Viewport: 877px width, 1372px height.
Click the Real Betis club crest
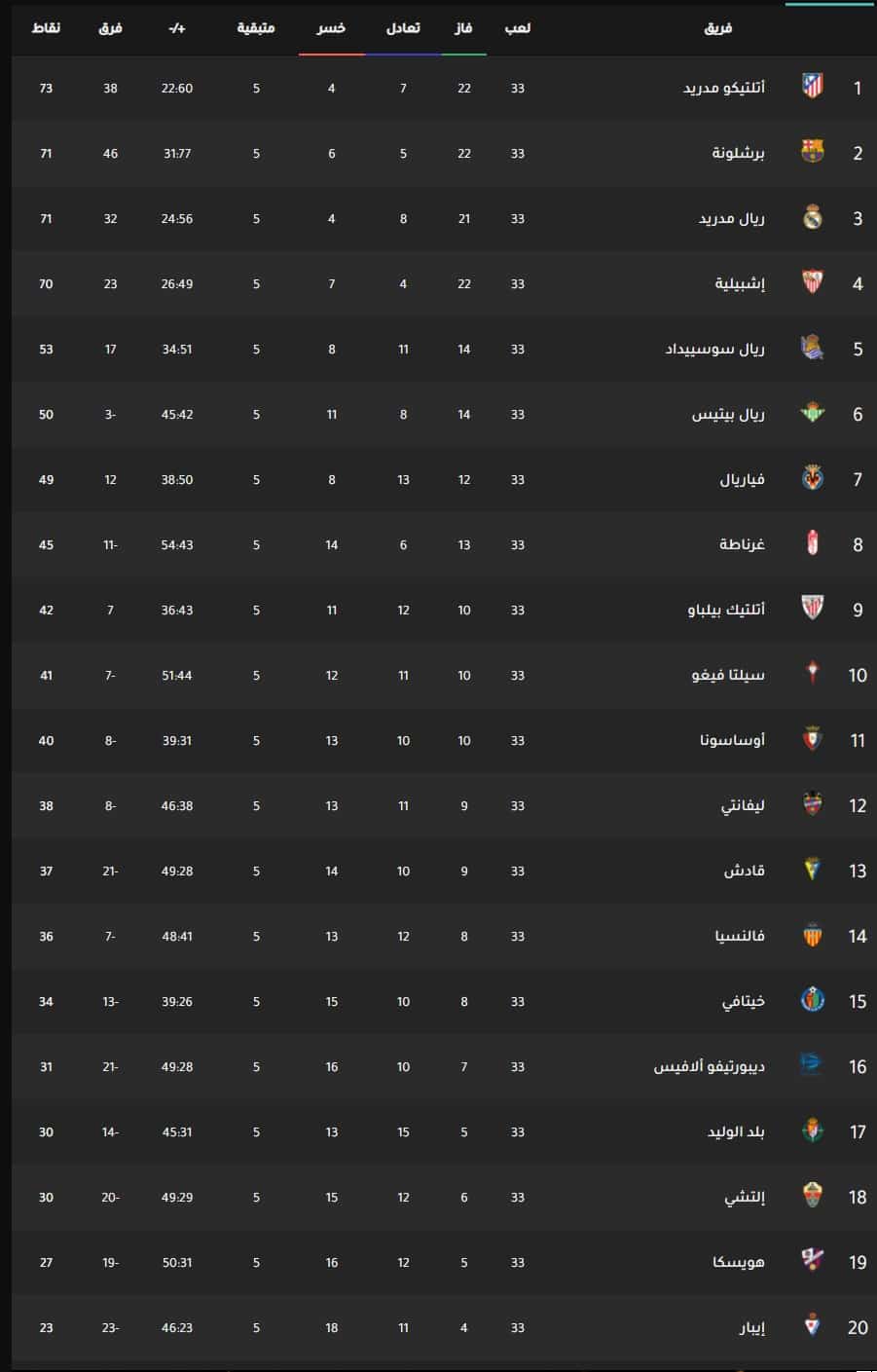812,414
